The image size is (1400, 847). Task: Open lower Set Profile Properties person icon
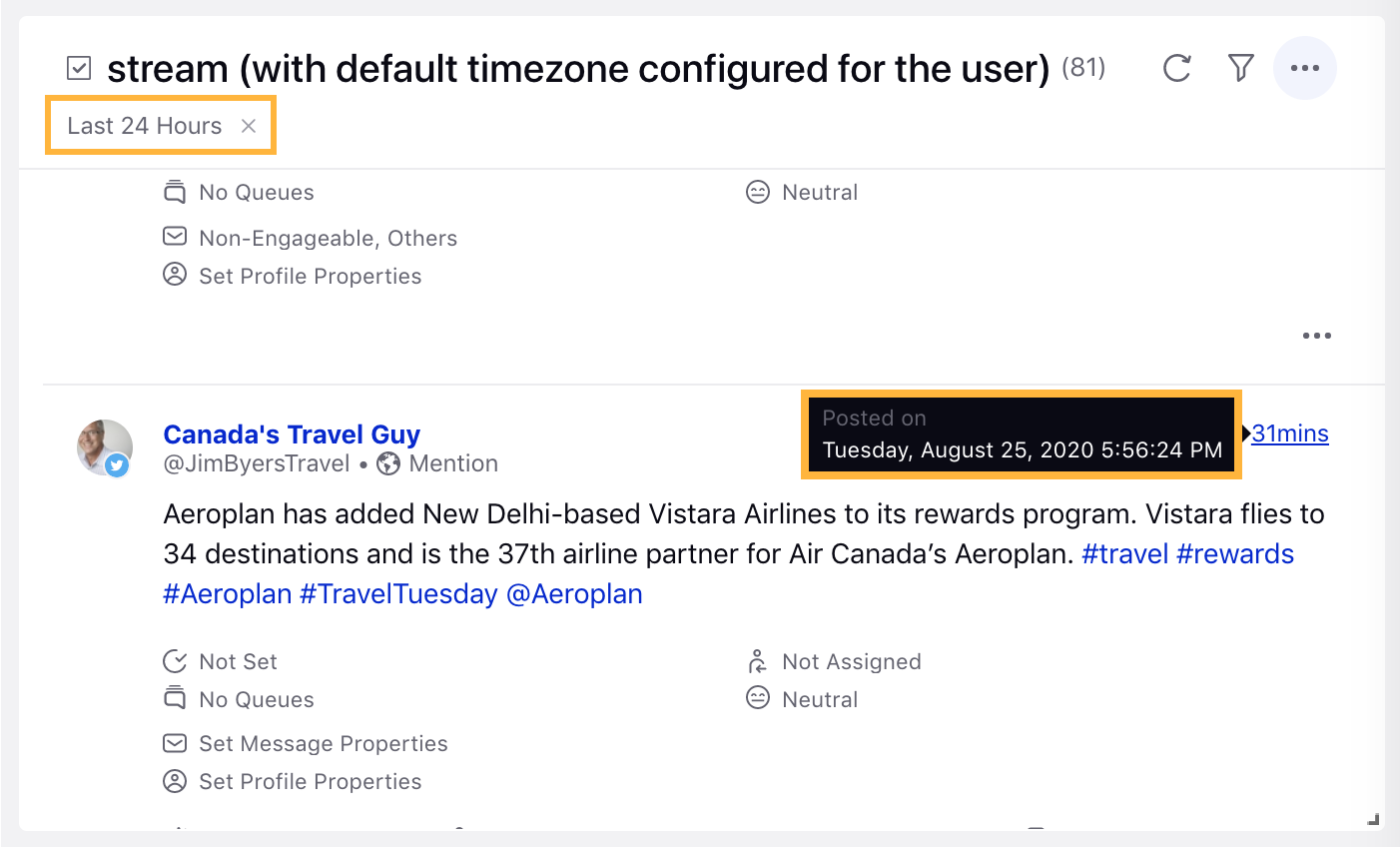pyautogui.click(x=175, y=781)
